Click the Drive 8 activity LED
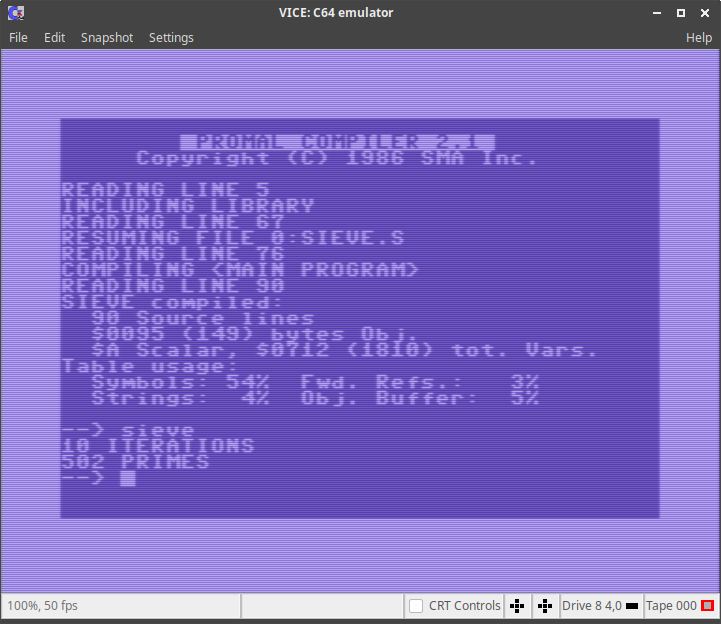721x624 pixels. pos(632,606)
